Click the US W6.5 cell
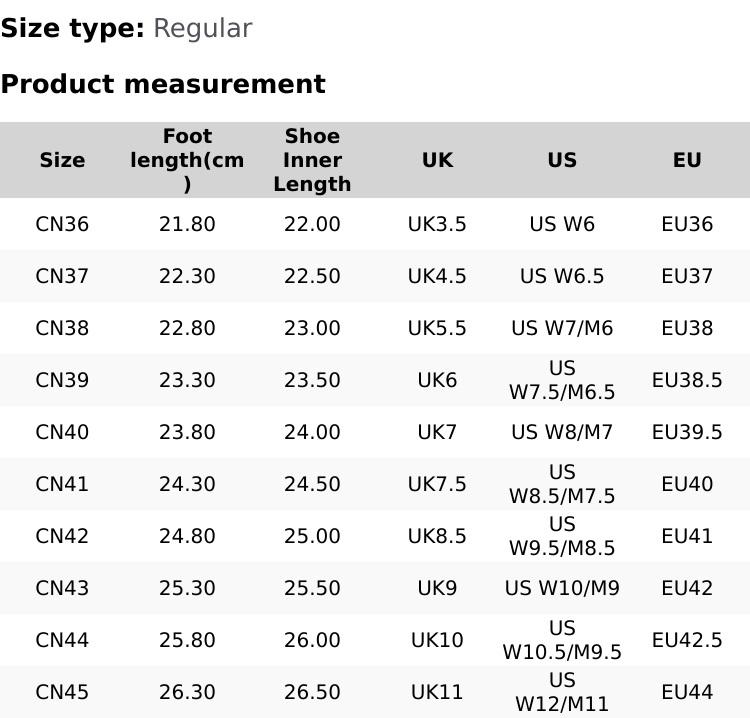This screenshot has height=718, width=750. pyautogui.click(x=562, y=276)
